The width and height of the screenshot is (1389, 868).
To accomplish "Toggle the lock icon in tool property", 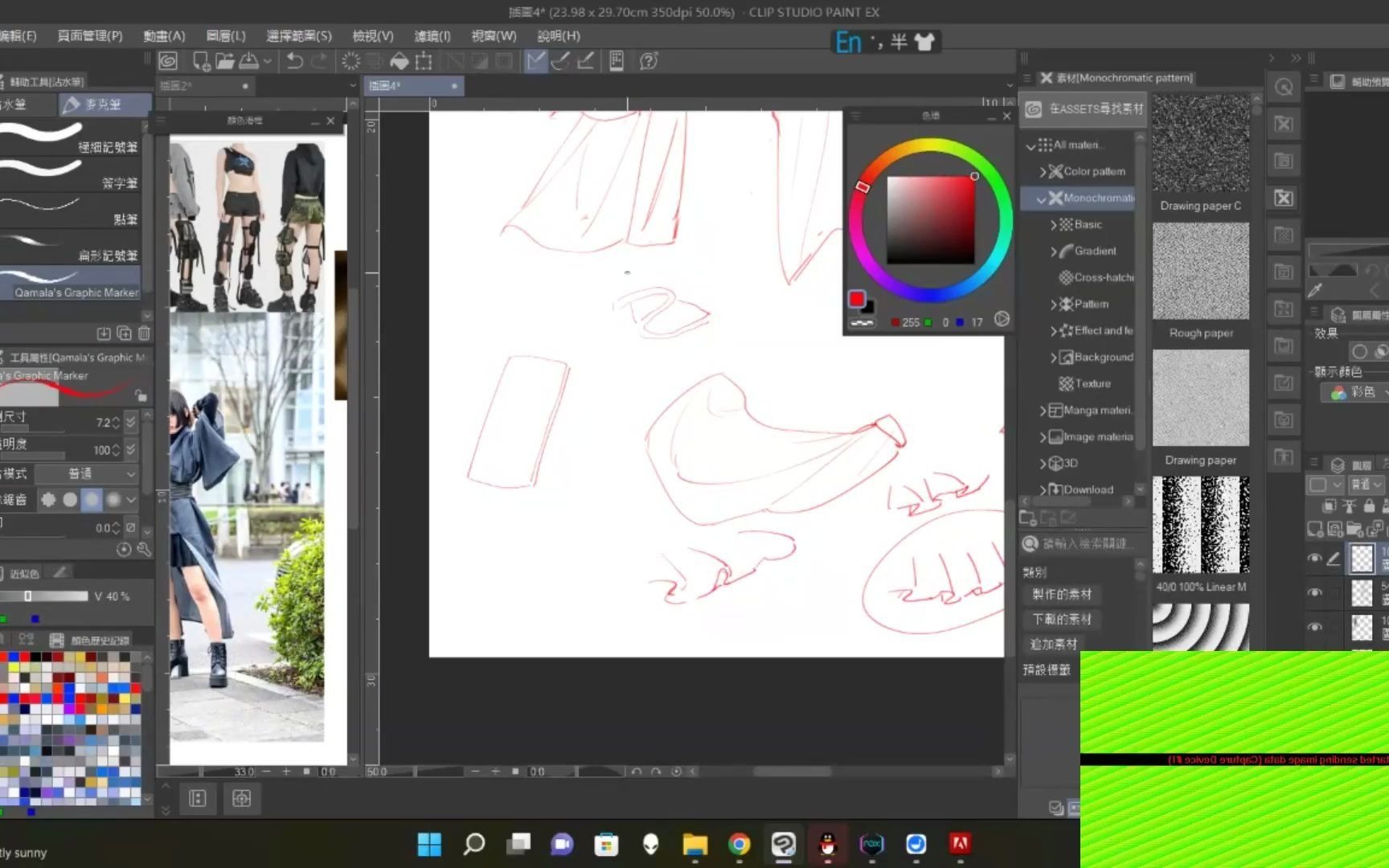I will tap(141, 395).
